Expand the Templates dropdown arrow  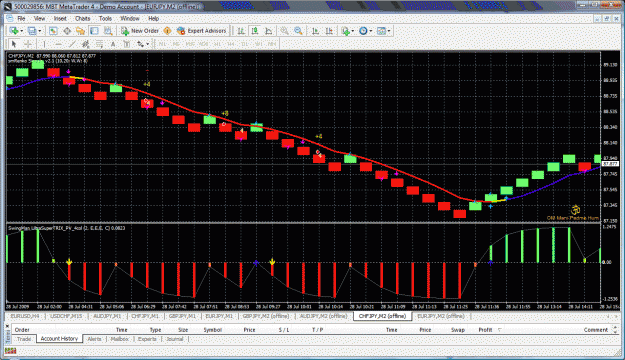389,31
